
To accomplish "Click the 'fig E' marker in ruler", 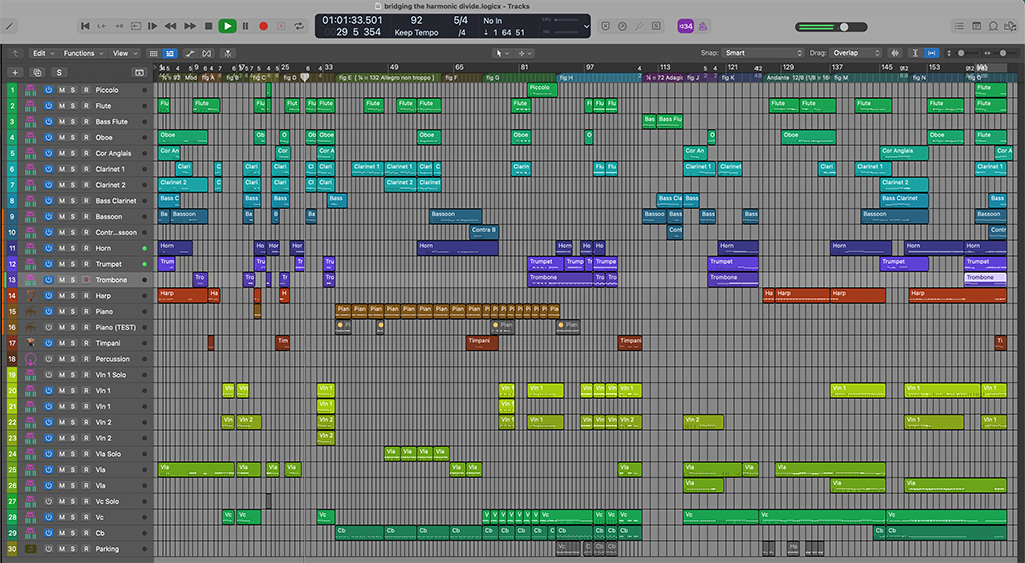I will pyautogui.click(x=386, y=77).
